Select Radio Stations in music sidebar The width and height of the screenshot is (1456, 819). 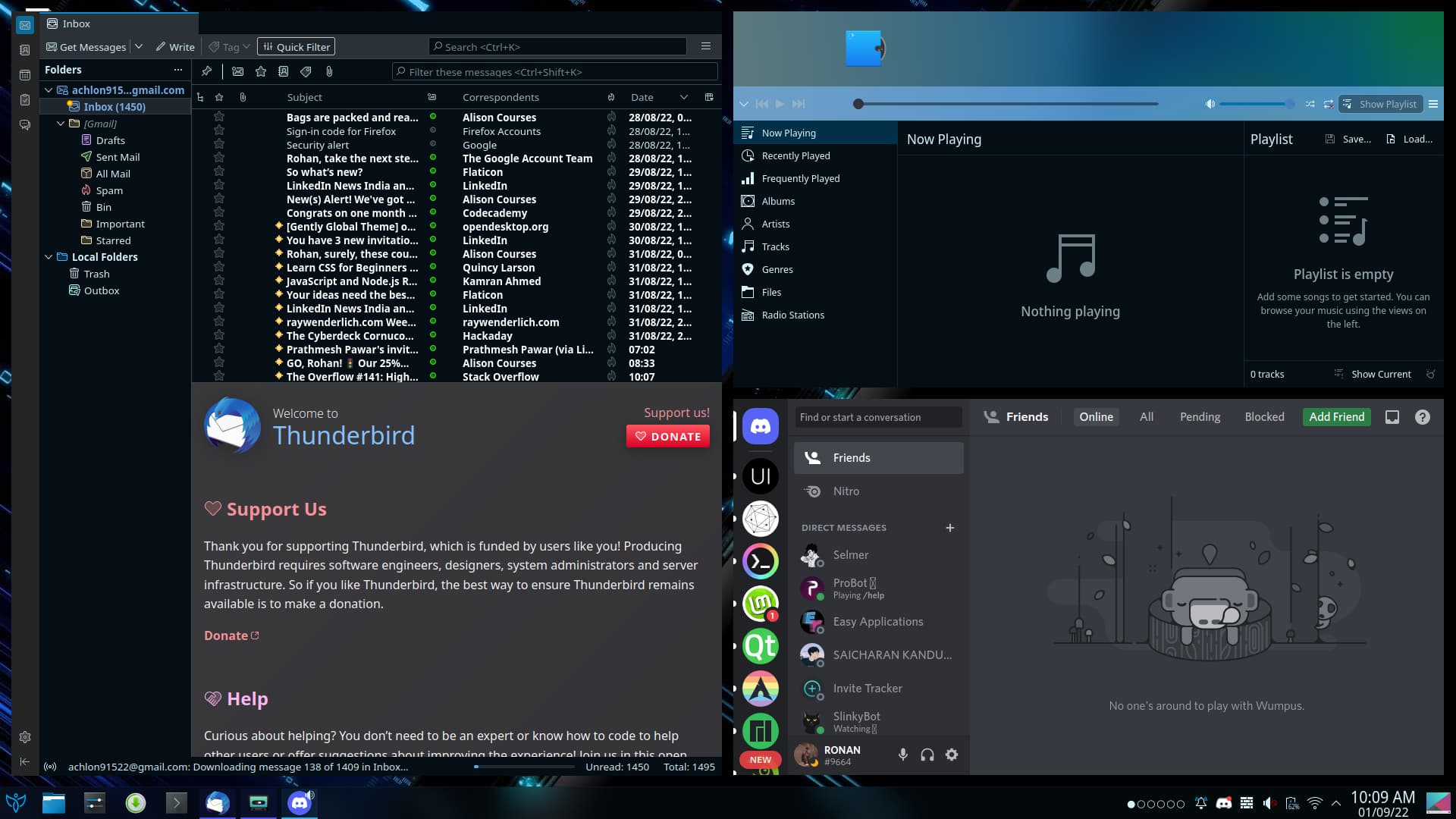coord(815,315)
